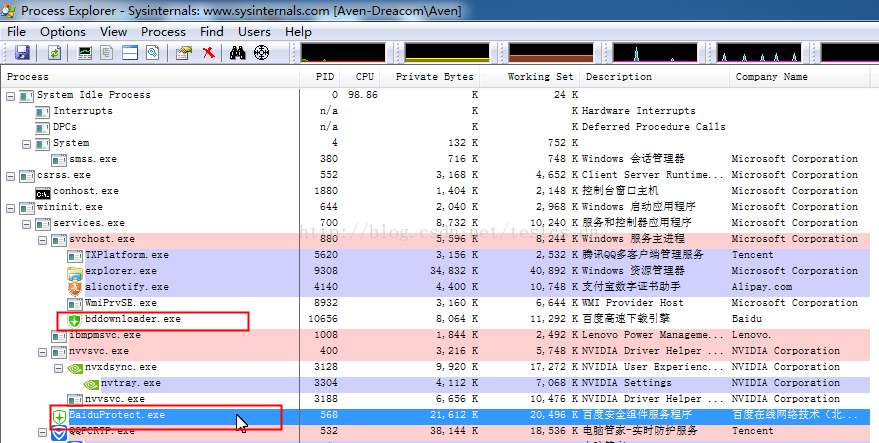Click the explorer.exe folder icon
879x443 pixels.
click(75, 271)
